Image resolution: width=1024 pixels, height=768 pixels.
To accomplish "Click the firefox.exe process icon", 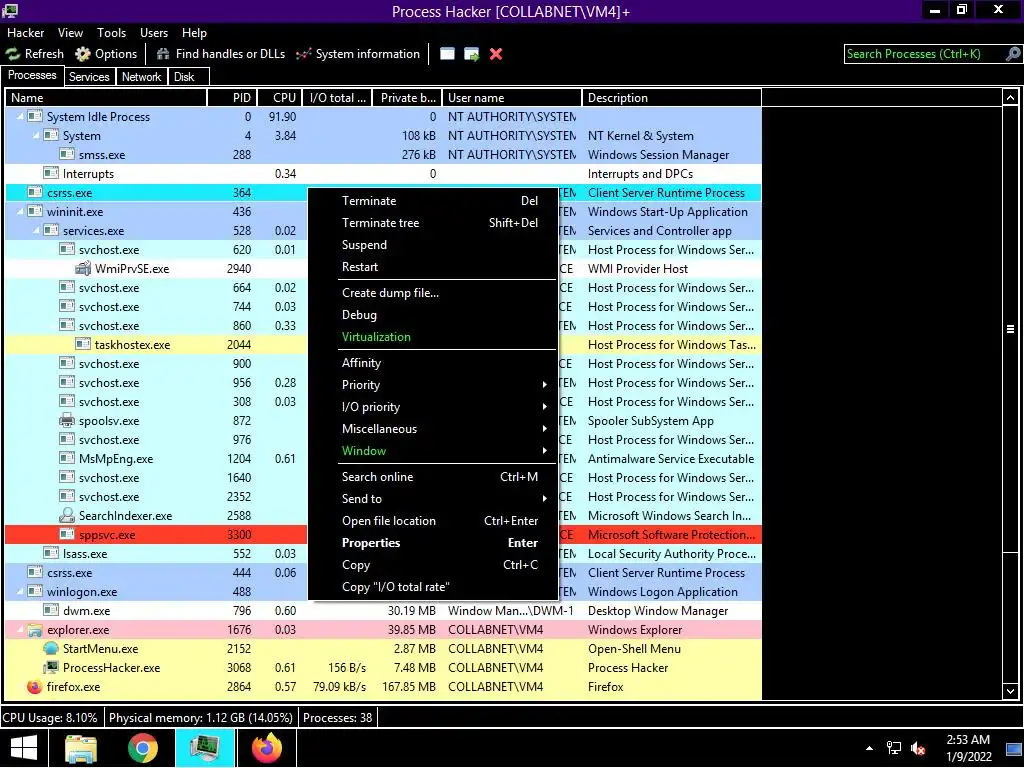I will tap(35, 686).
